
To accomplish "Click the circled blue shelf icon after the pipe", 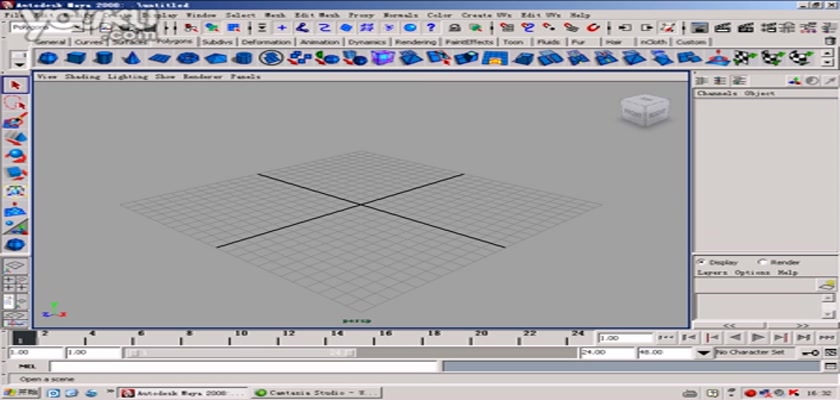I will 271,57.
